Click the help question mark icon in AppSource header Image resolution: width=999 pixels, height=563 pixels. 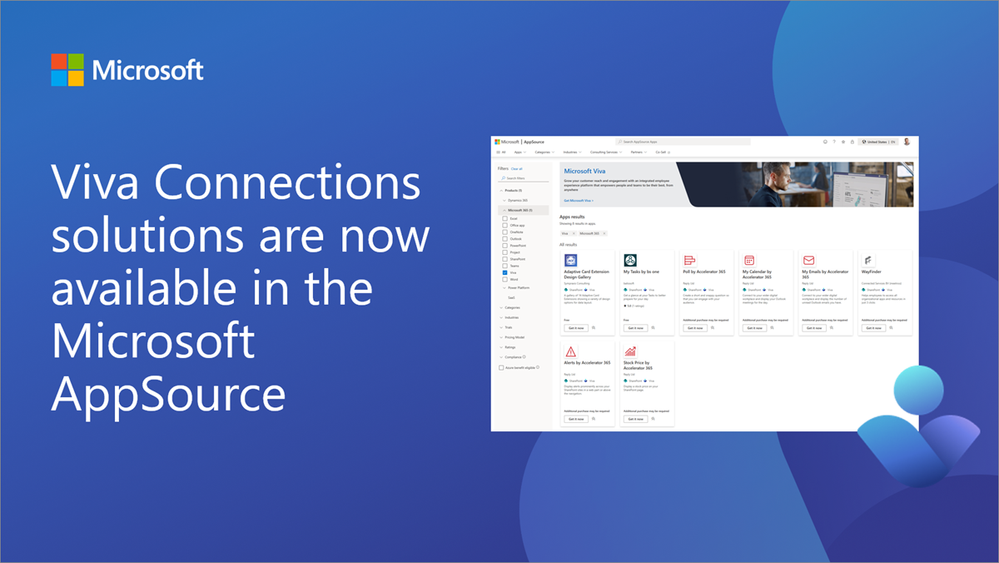[x=834, y=142]
